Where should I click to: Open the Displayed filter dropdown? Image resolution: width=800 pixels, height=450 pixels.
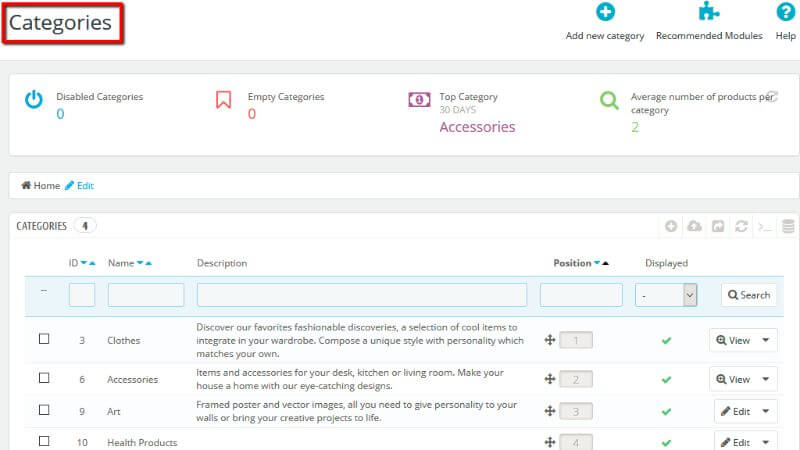[666, 295]
